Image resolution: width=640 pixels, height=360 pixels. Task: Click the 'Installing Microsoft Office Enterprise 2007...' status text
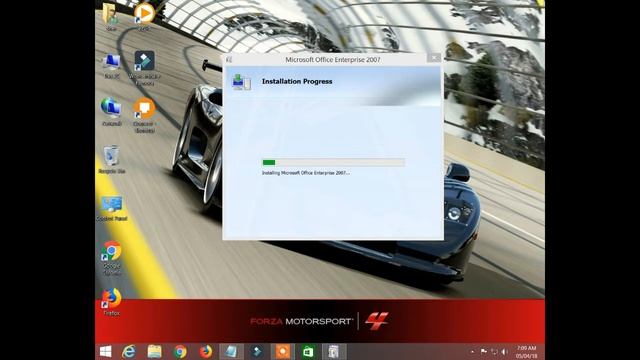(x=306, y=173)
